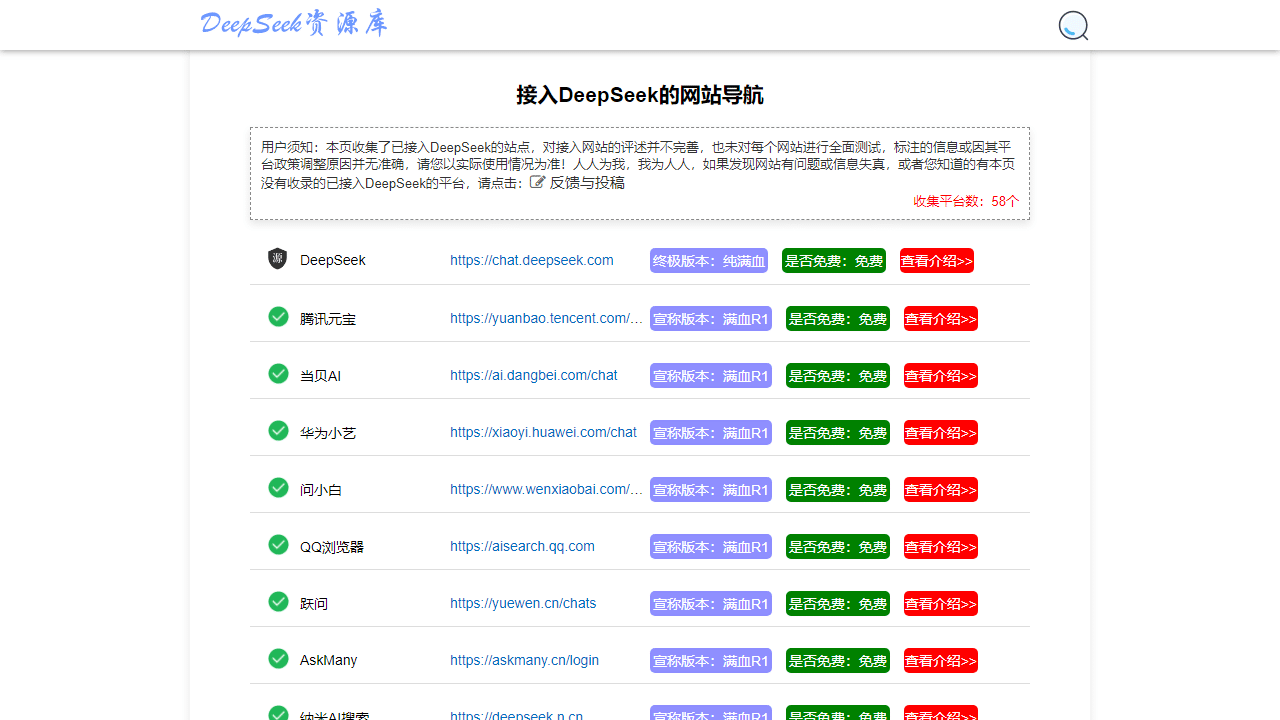The width and height of the screenshot is (1280, 720).
Task: Click 是否免费：免费 badge for 腾讯元宝
Action: [838, 319]
